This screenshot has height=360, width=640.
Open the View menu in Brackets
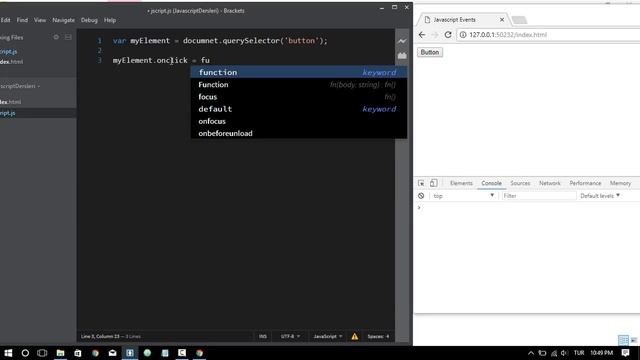click(x=40, y=20)
